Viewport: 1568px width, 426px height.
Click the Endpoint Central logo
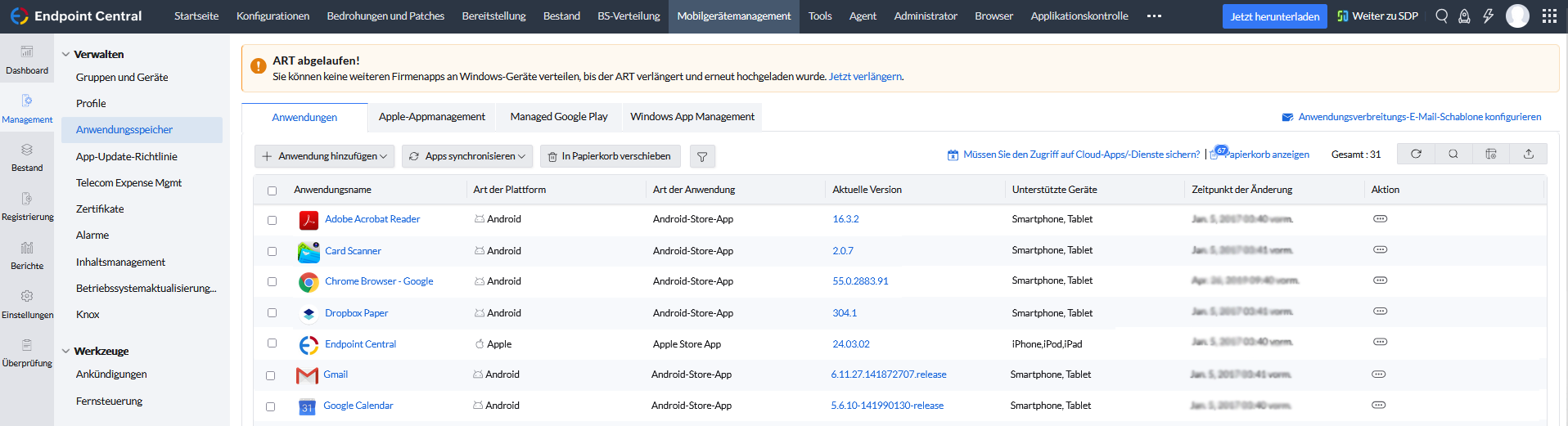pyautogui.click(x=76, y=16)
